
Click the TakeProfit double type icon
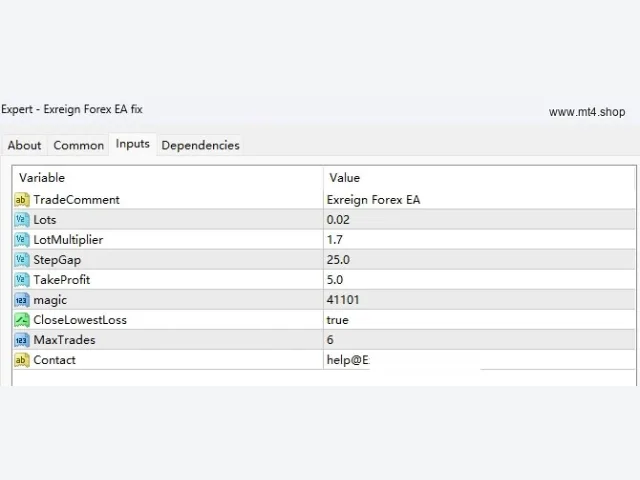click(x=22, y=280)
